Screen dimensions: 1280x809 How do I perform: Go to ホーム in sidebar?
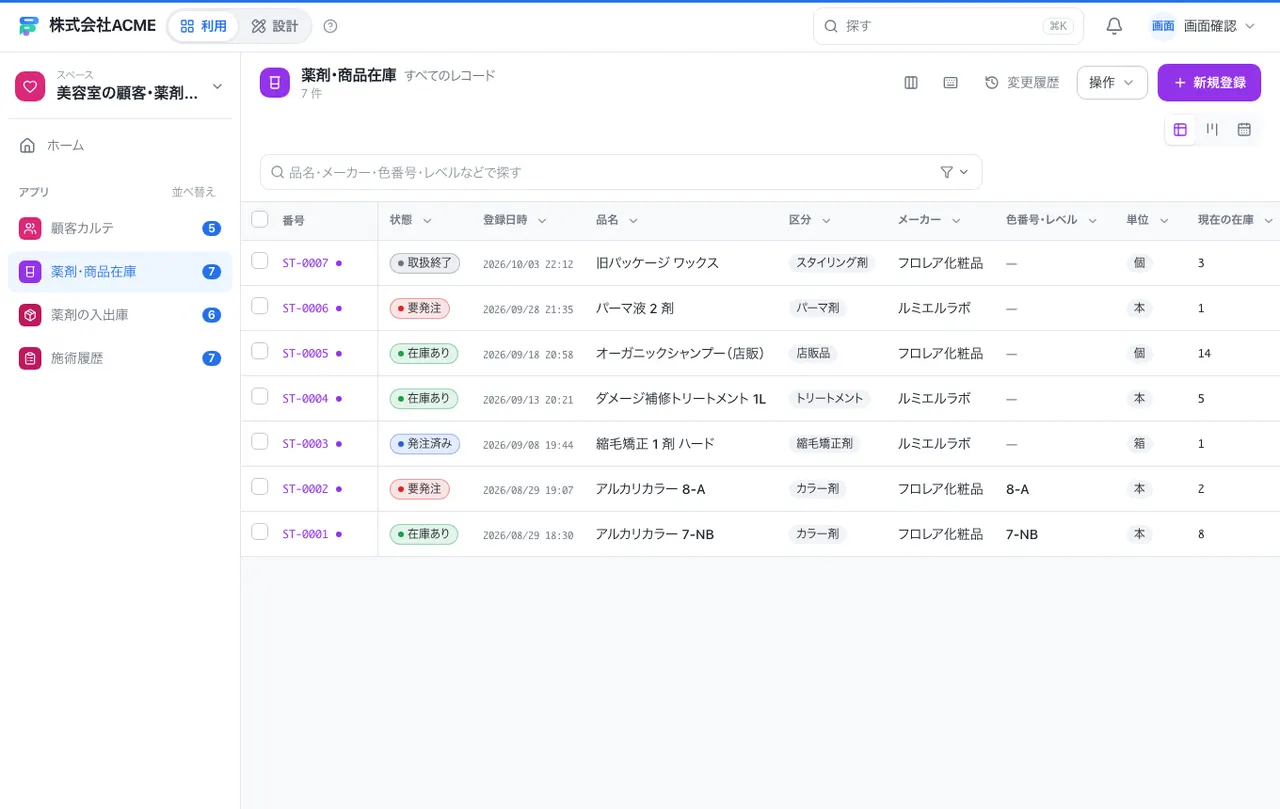click(120, 145)
